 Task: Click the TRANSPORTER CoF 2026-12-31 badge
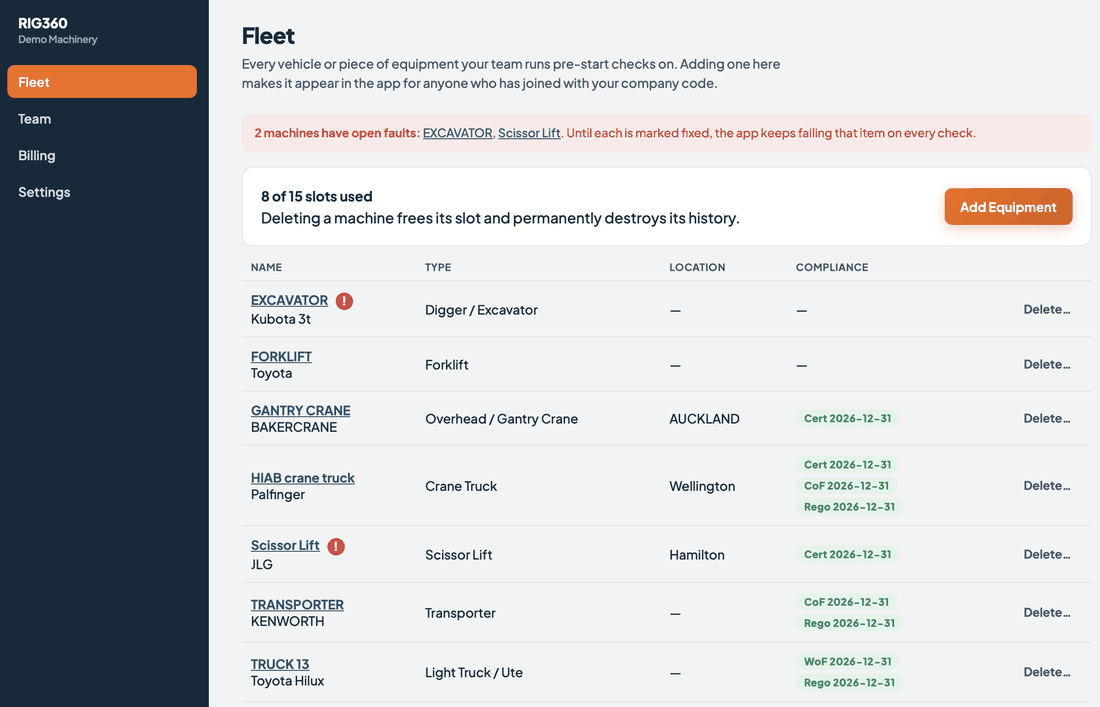coord(846,602)
